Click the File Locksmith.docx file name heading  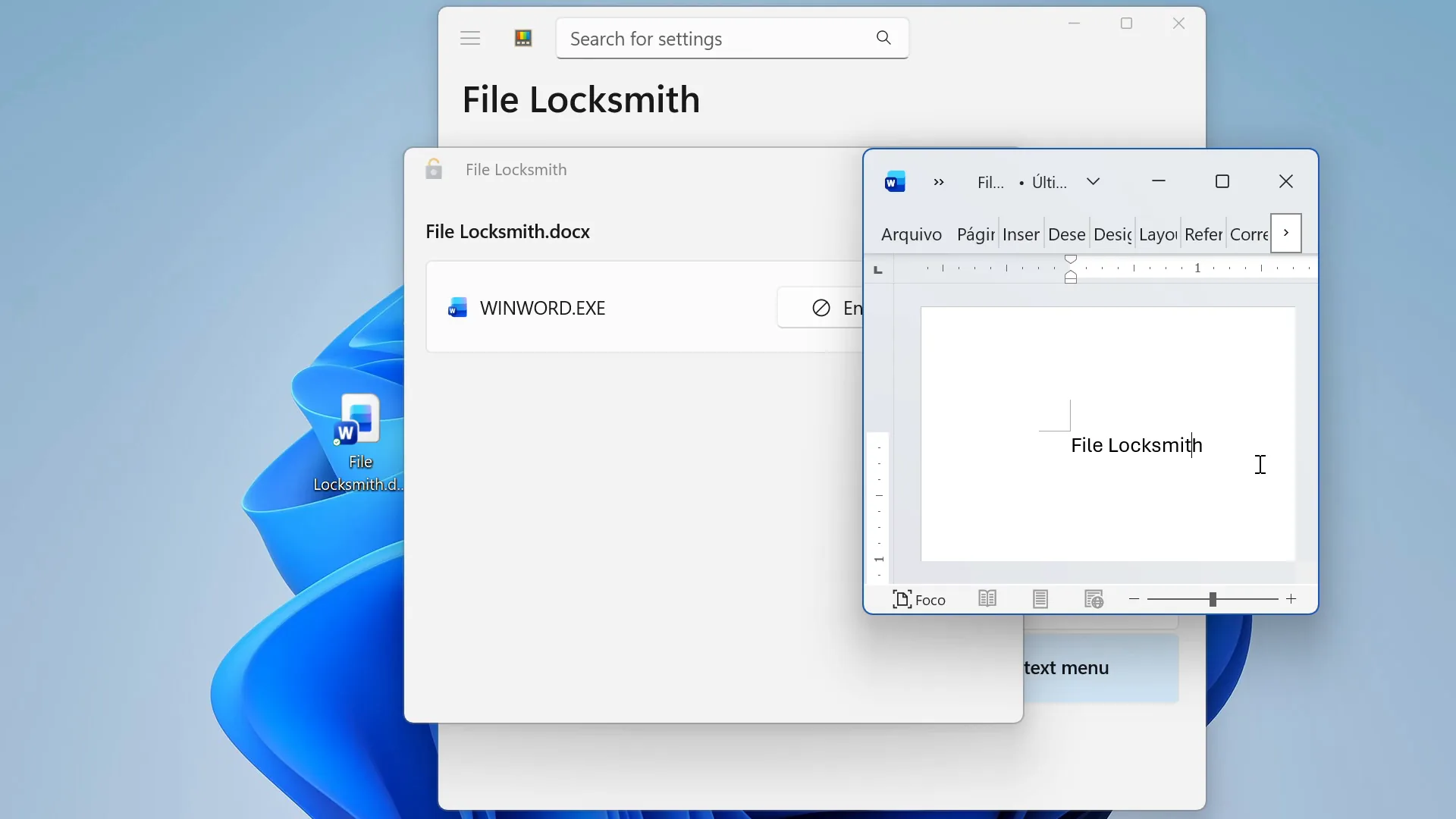point(507,231)
